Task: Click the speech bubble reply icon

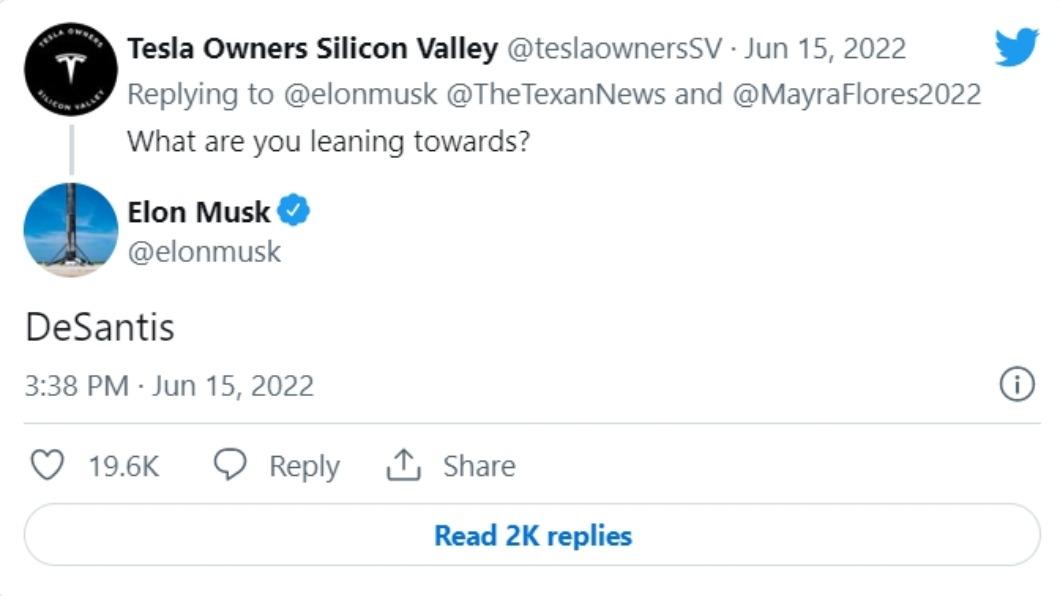Action: click(230, 465)
